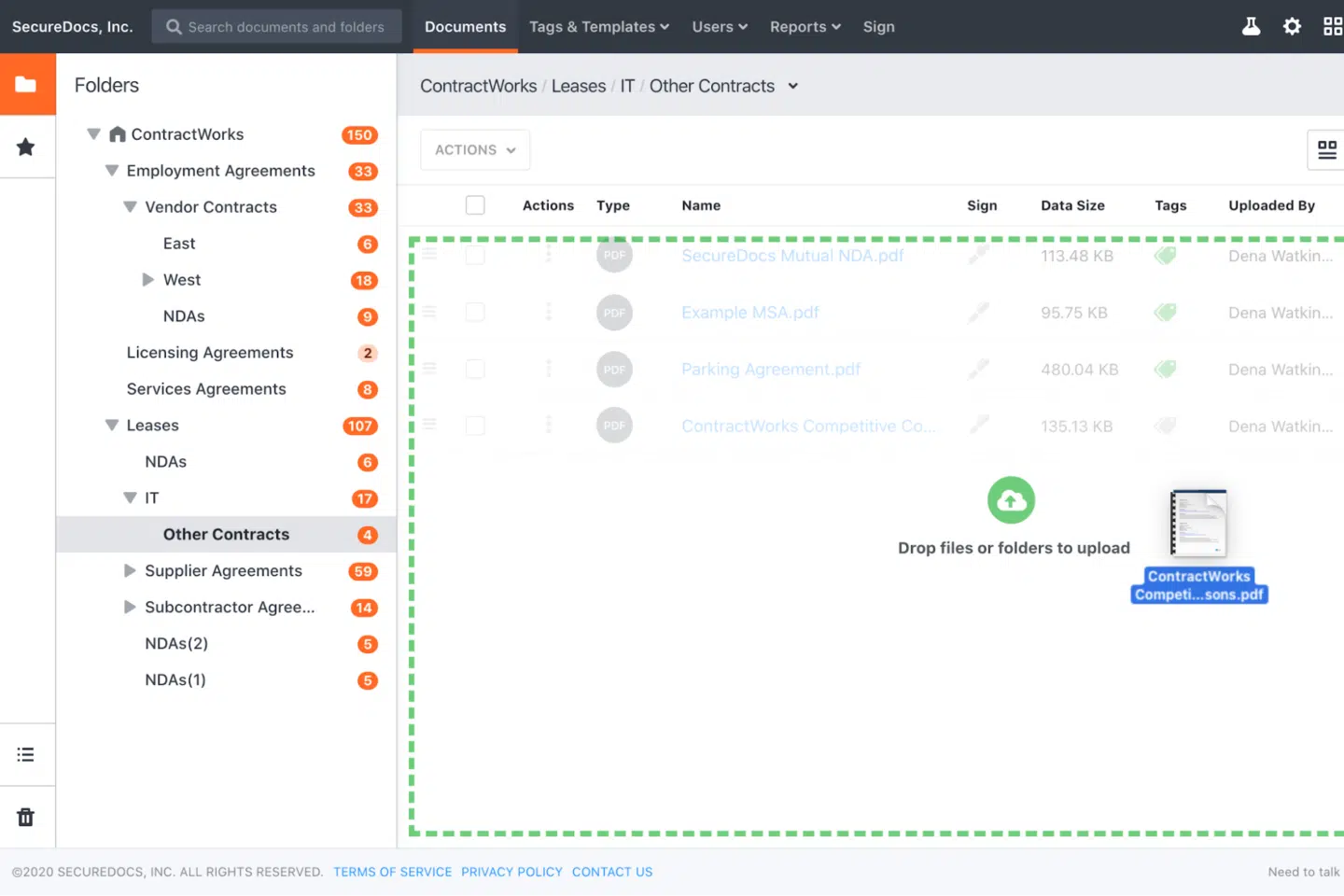
Task: Click PDF type icon for Parking Agreement.pdf
Action: pos(614,370)
